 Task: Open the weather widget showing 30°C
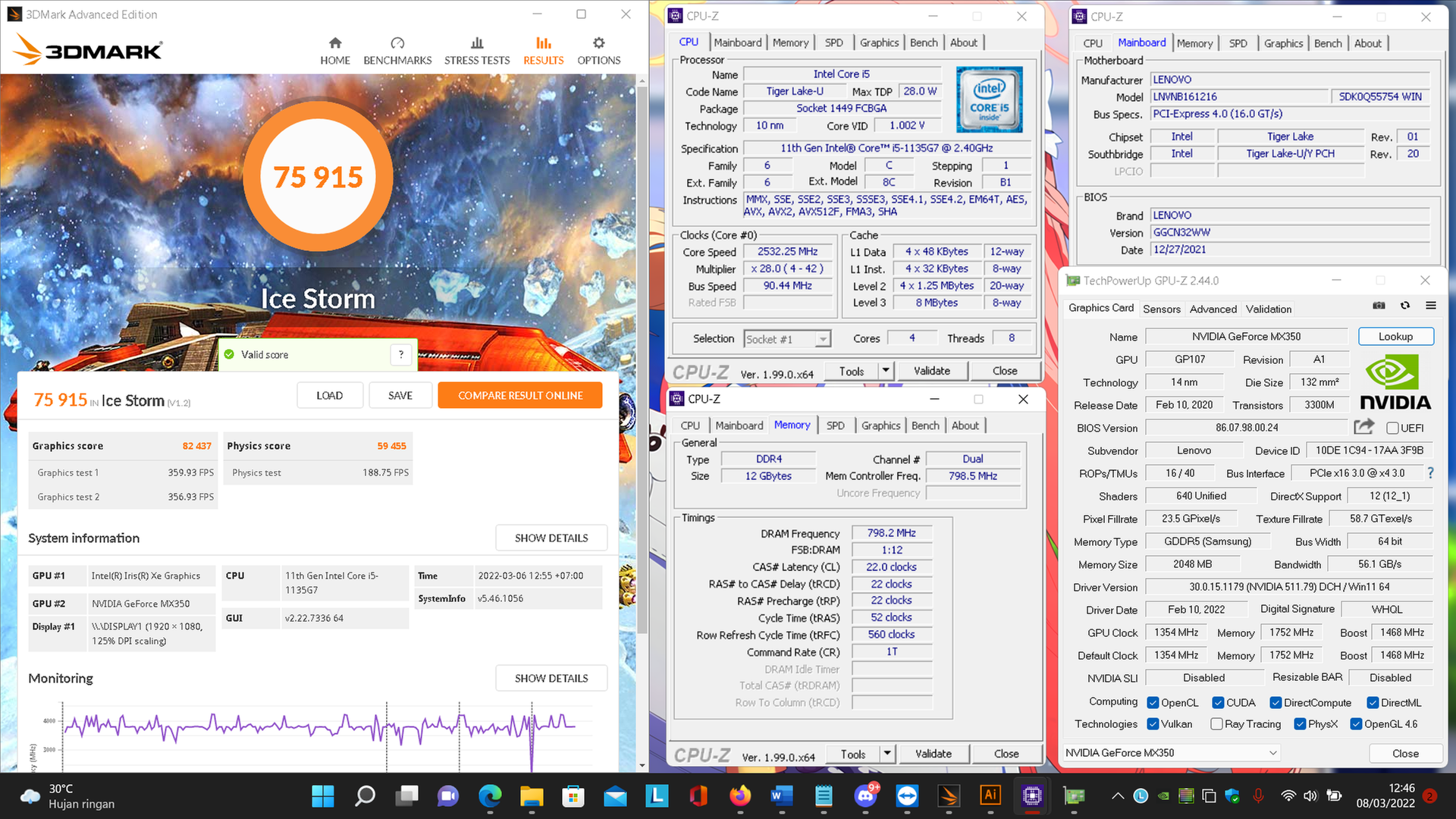pos(68,795)
